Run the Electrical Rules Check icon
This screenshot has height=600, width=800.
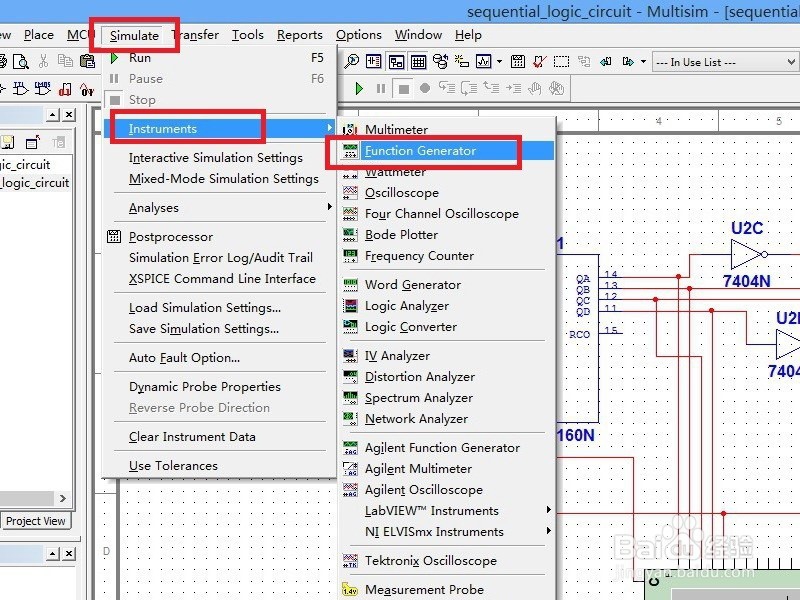tap(539, 62)
